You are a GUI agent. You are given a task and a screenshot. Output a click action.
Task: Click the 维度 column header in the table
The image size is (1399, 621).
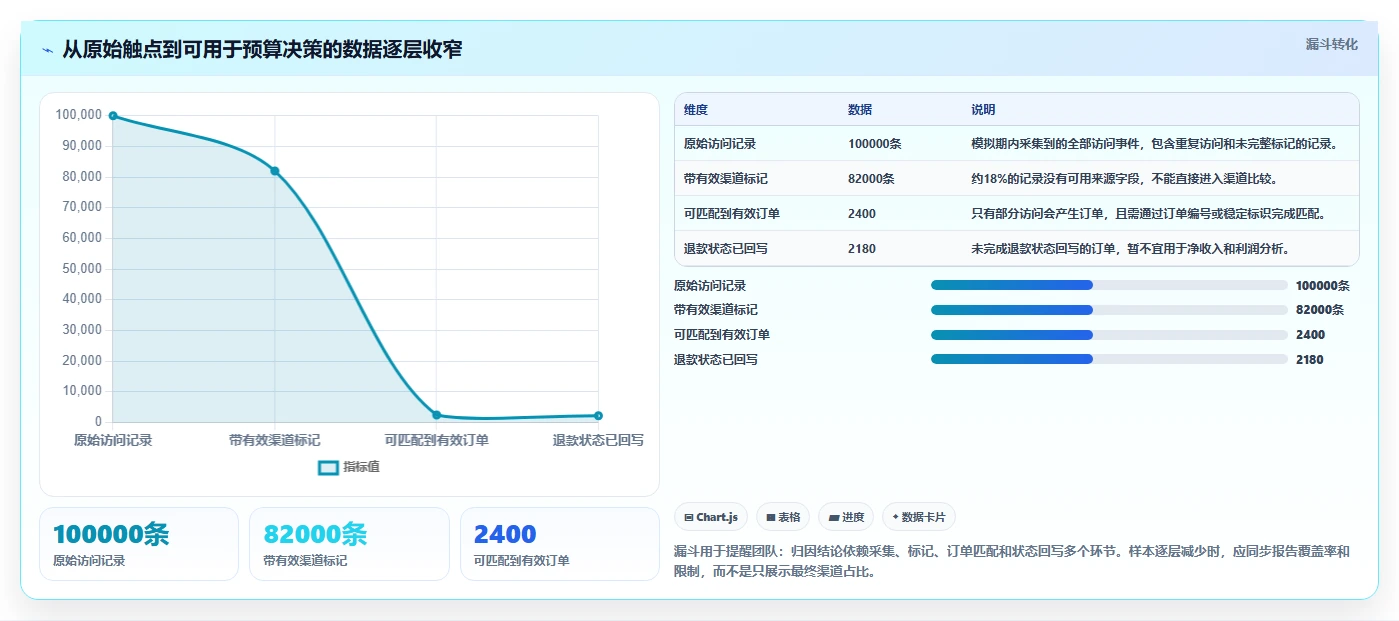tap(696, 110)
